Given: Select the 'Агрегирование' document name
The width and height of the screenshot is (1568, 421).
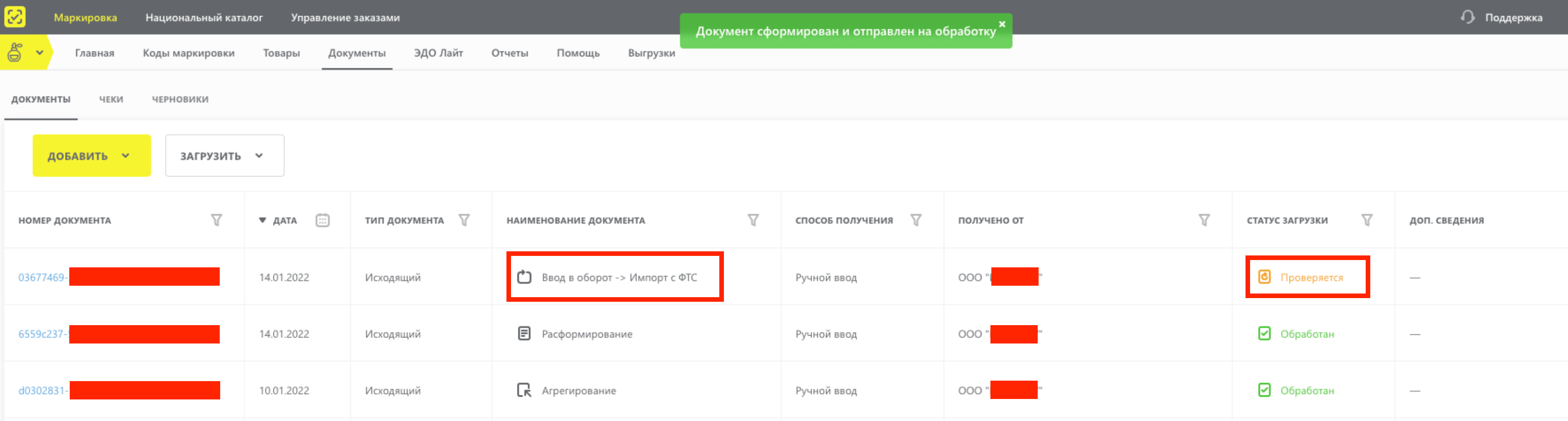Looking at the screenshot, I should [x=579, y=391].
